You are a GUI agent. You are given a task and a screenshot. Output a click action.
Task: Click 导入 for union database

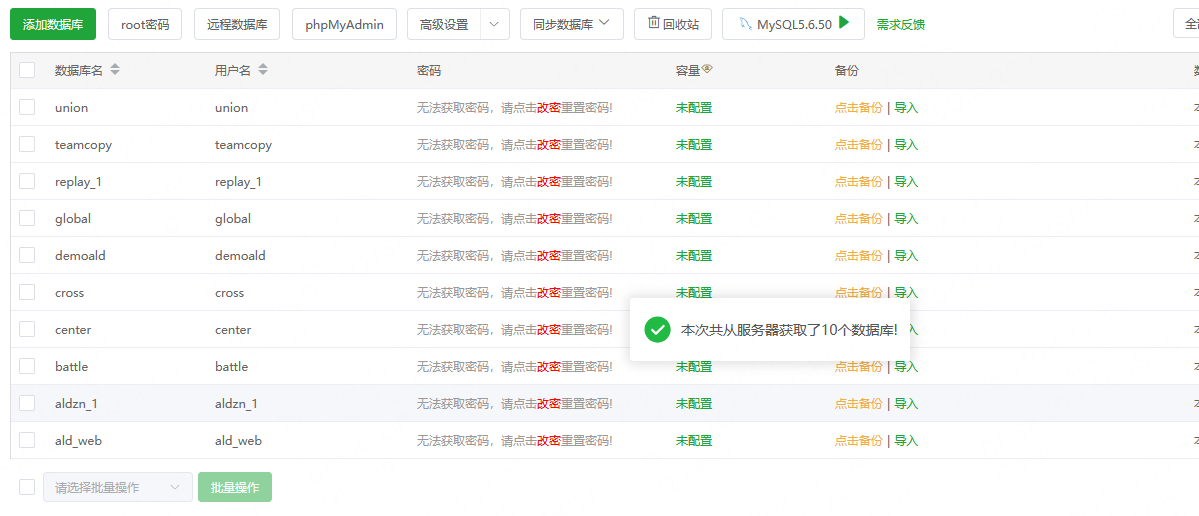click(906, 108)
